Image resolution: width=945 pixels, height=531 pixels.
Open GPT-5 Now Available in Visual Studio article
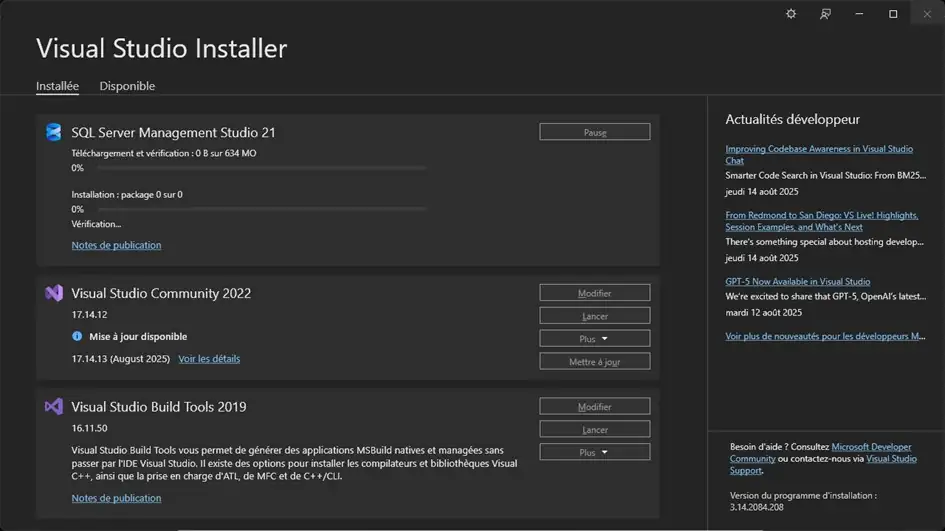pos(797,281)
